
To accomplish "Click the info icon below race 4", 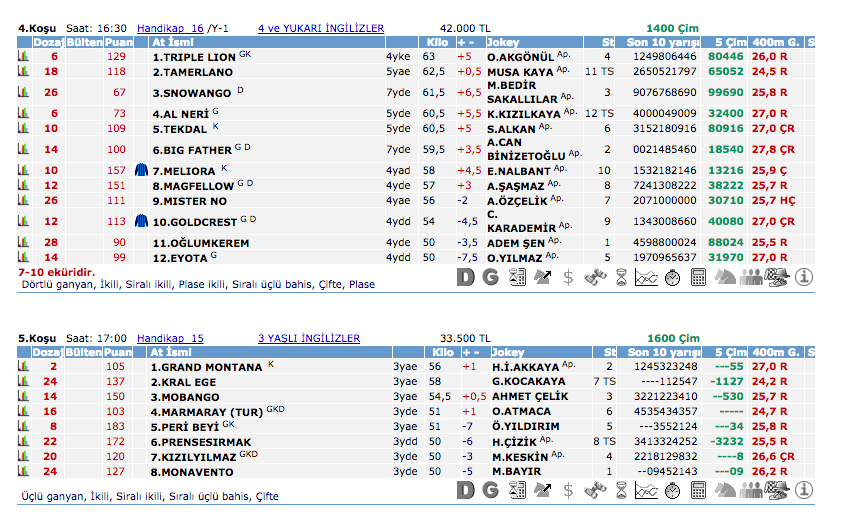I will [802, 278].
